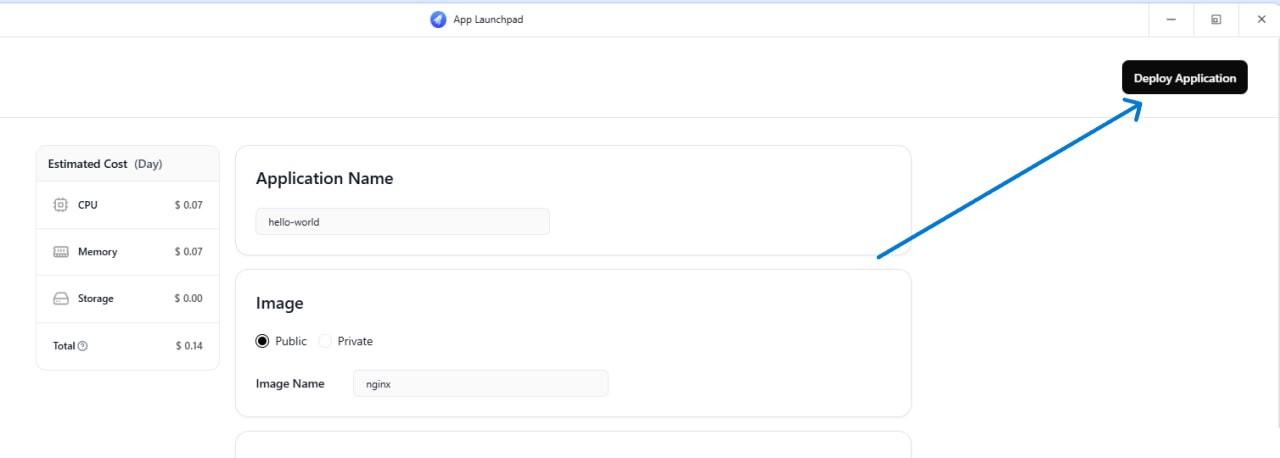Focus the hello-world application name field

tap(403, 222)
